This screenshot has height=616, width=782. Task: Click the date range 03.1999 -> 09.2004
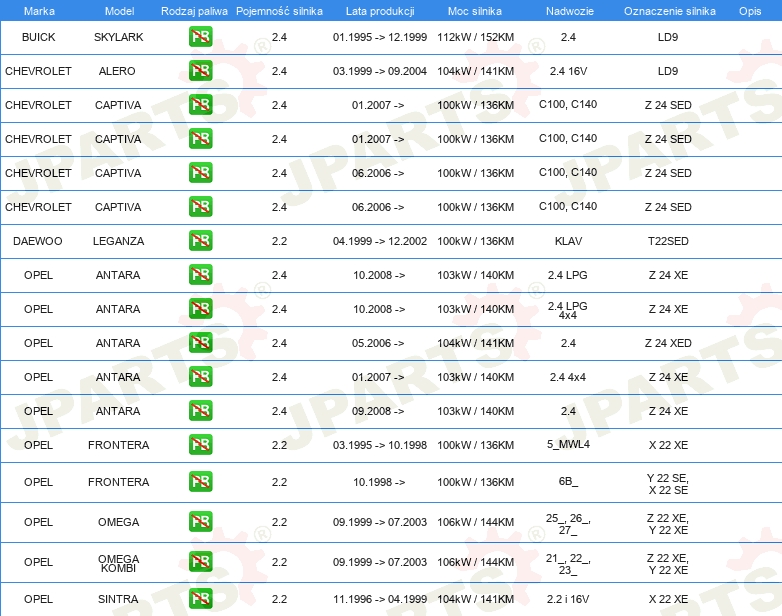click(380, 71)
